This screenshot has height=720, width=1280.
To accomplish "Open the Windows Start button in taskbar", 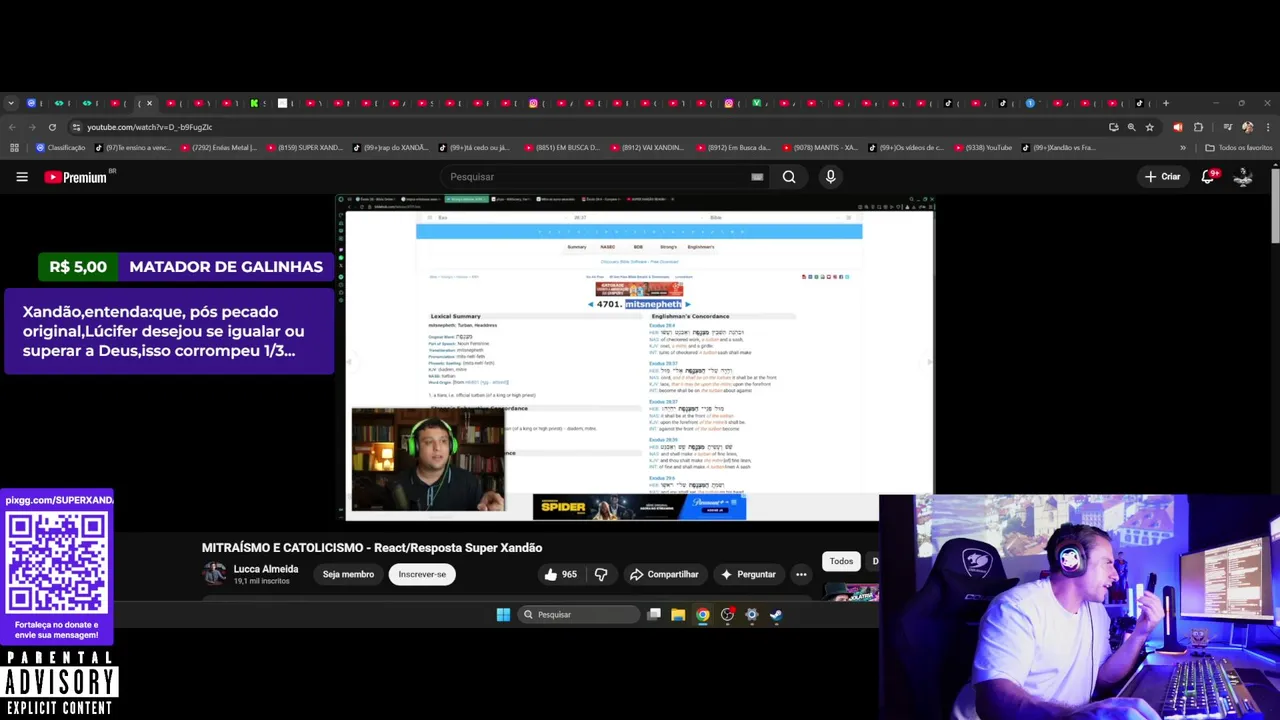I will tap(503, 615).
